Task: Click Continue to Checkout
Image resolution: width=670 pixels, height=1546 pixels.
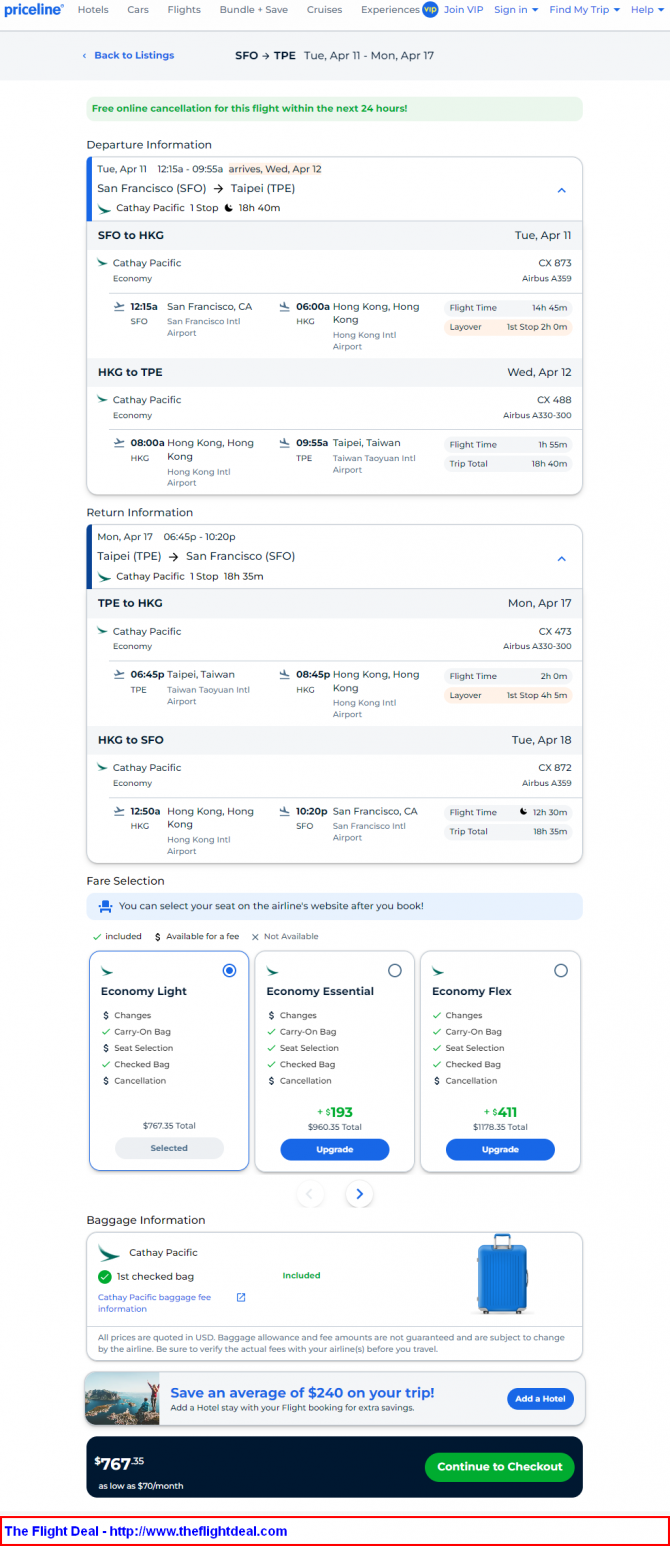Action: [500, 1467]
